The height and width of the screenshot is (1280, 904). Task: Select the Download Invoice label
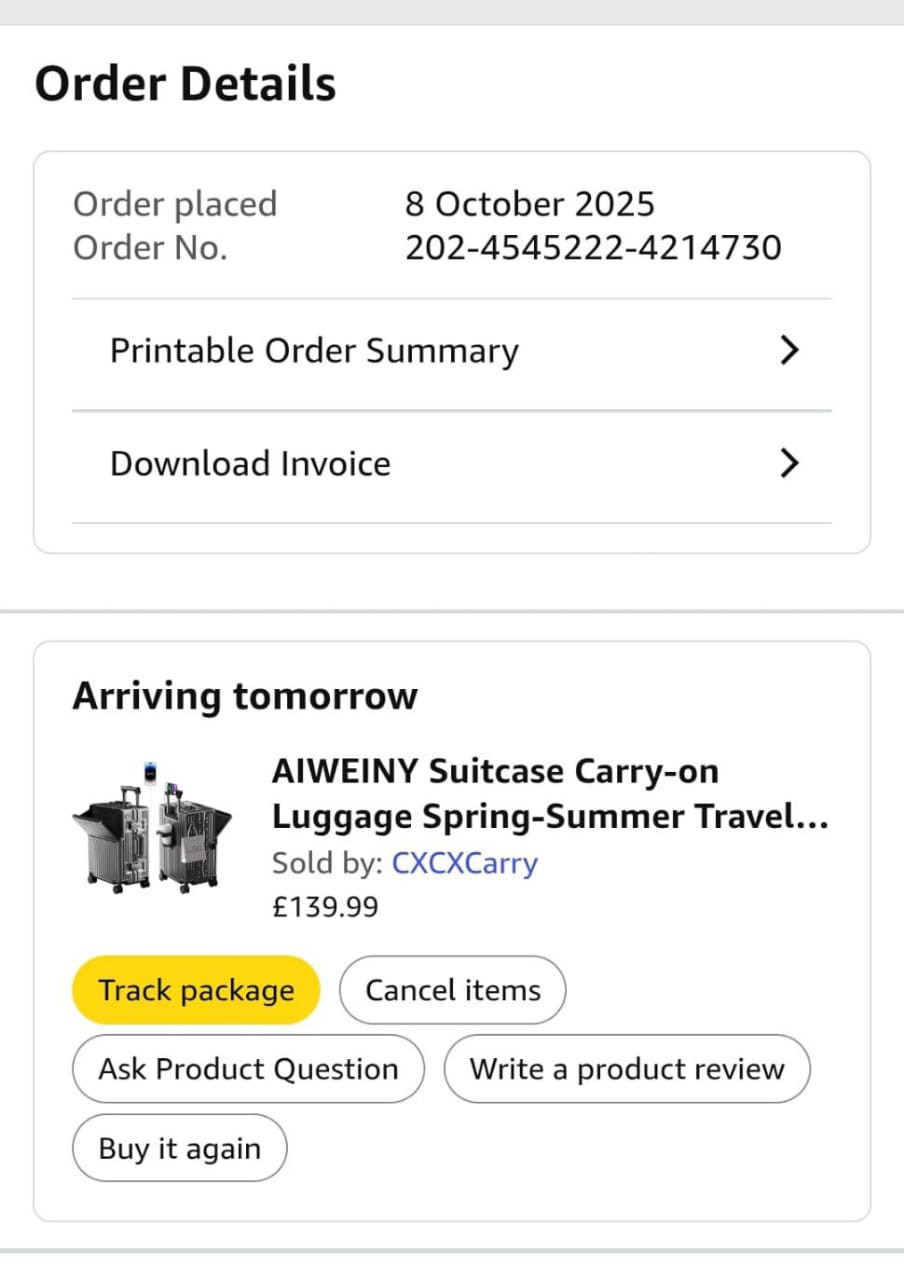(250, 464)
